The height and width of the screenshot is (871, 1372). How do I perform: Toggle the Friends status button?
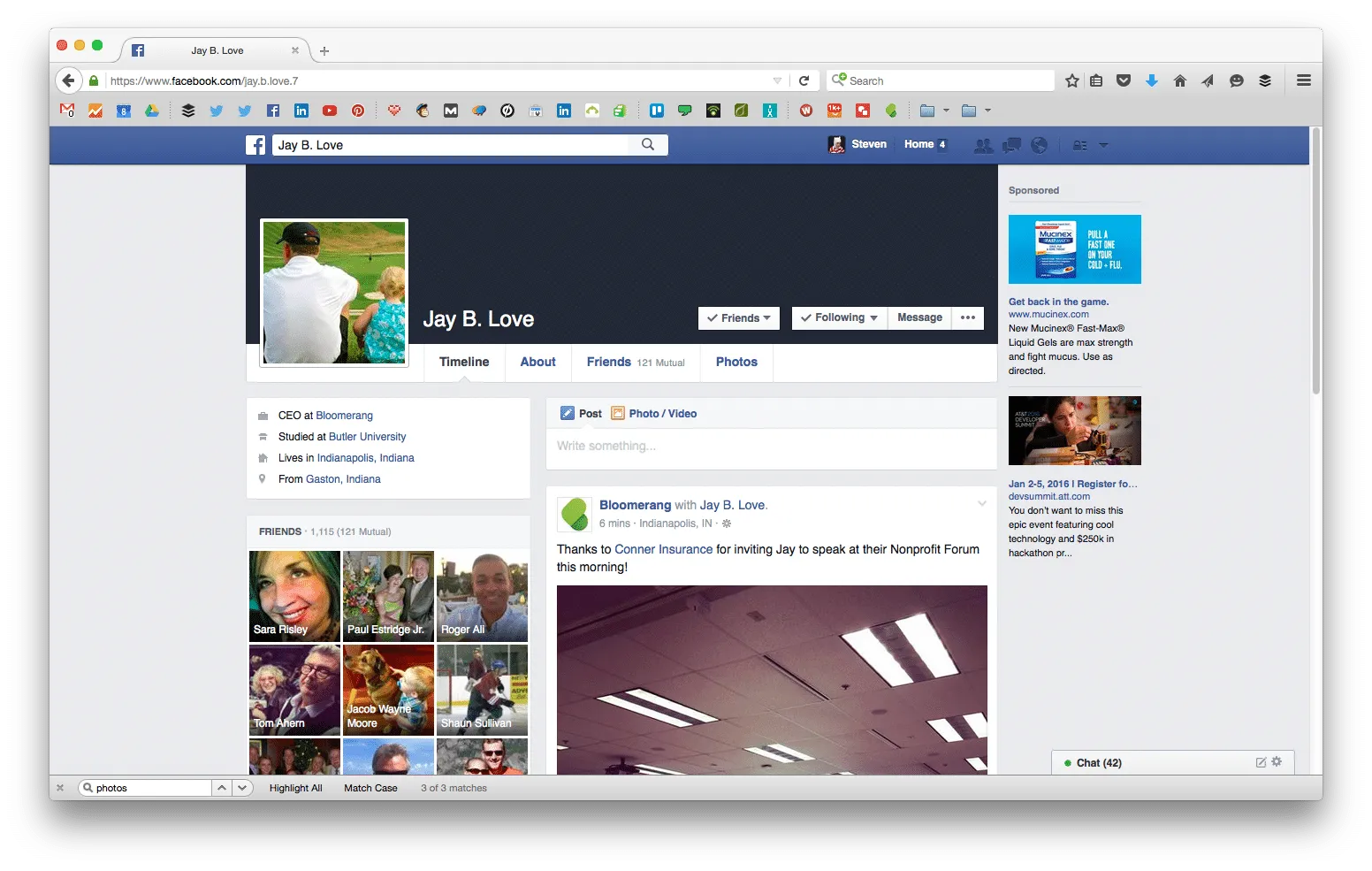coord(739,318)
